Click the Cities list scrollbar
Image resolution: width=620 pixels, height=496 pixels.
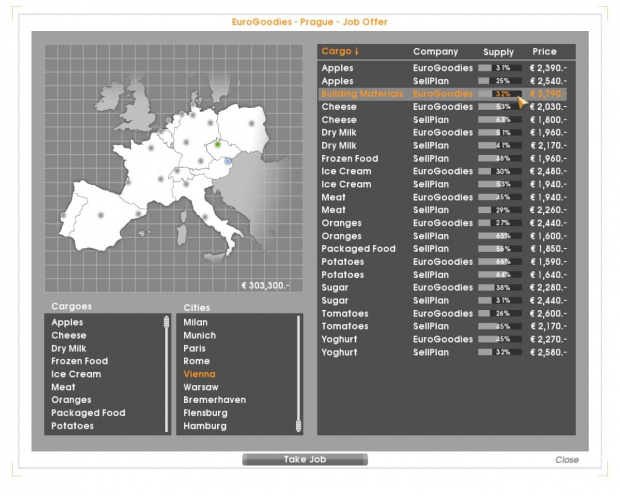coord(298,373)
